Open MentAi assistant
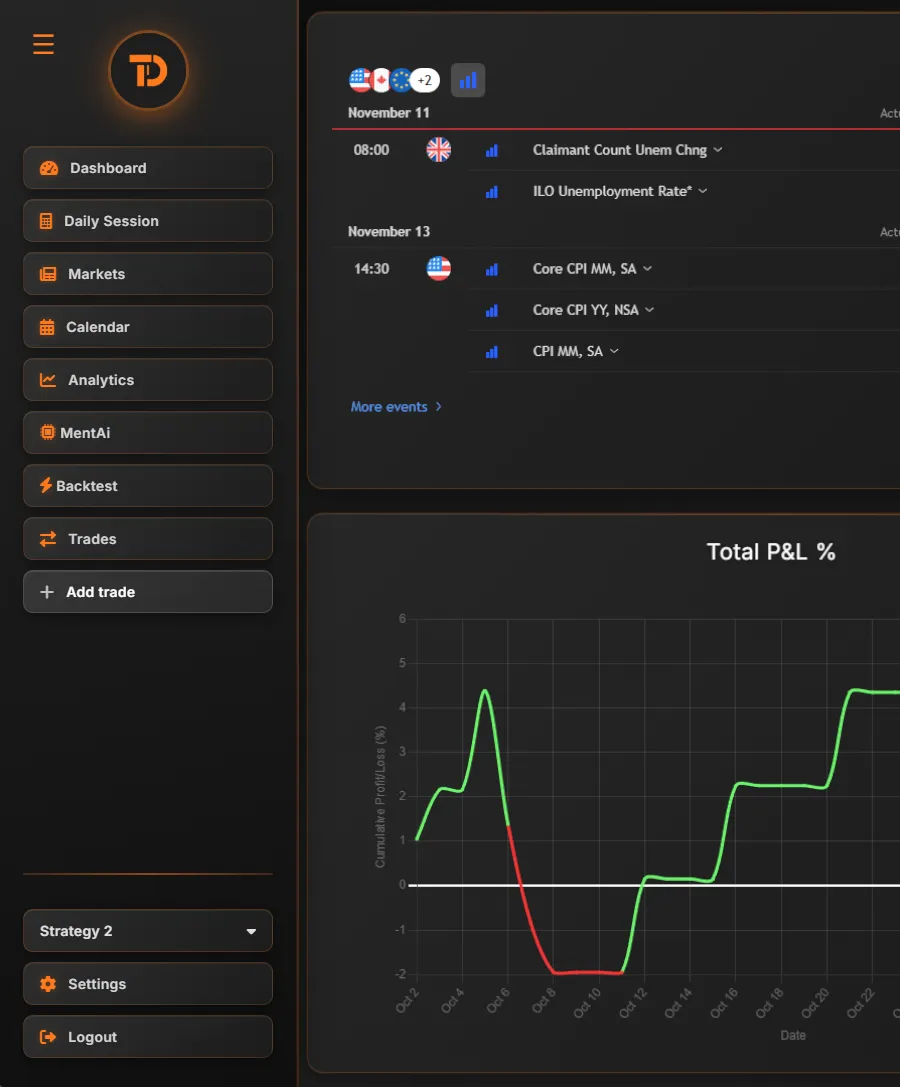The height and width of the screenshot is (1087, 900). 148,433
